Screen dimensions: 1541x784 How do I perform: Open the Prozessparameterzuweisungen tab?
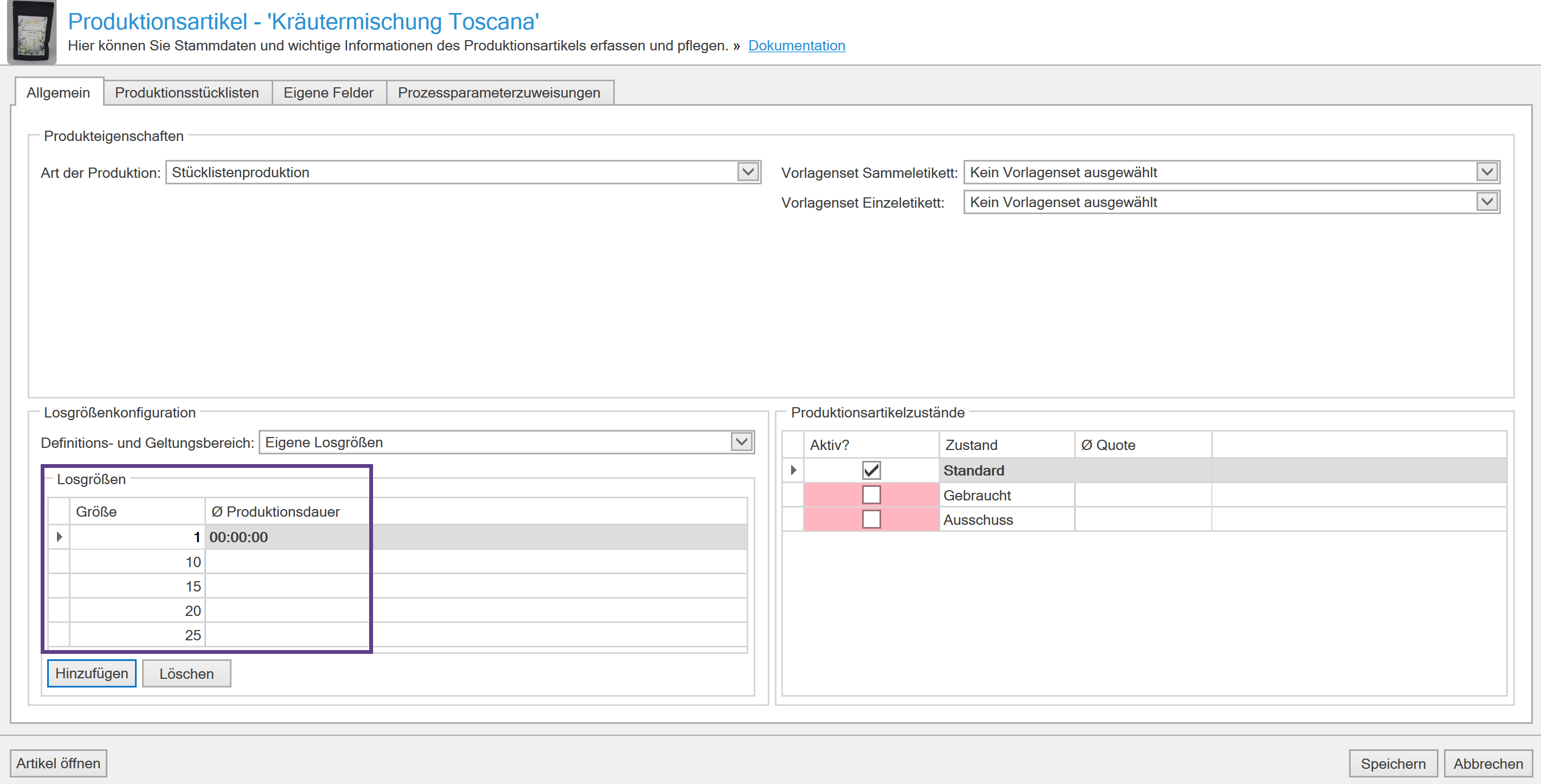499,93
